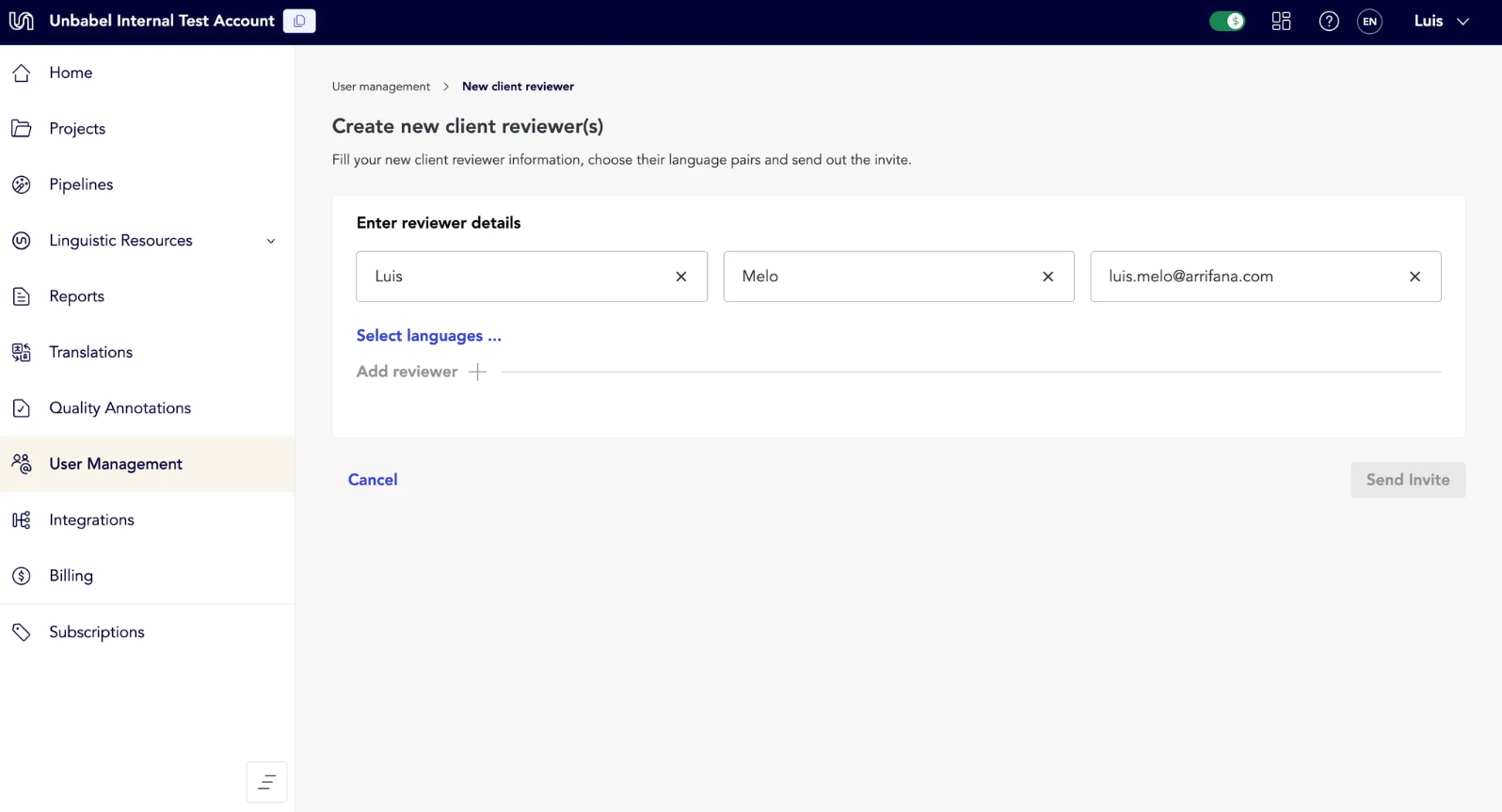
Task: Click the Billing dollar icon
Action: coord(22,576)
